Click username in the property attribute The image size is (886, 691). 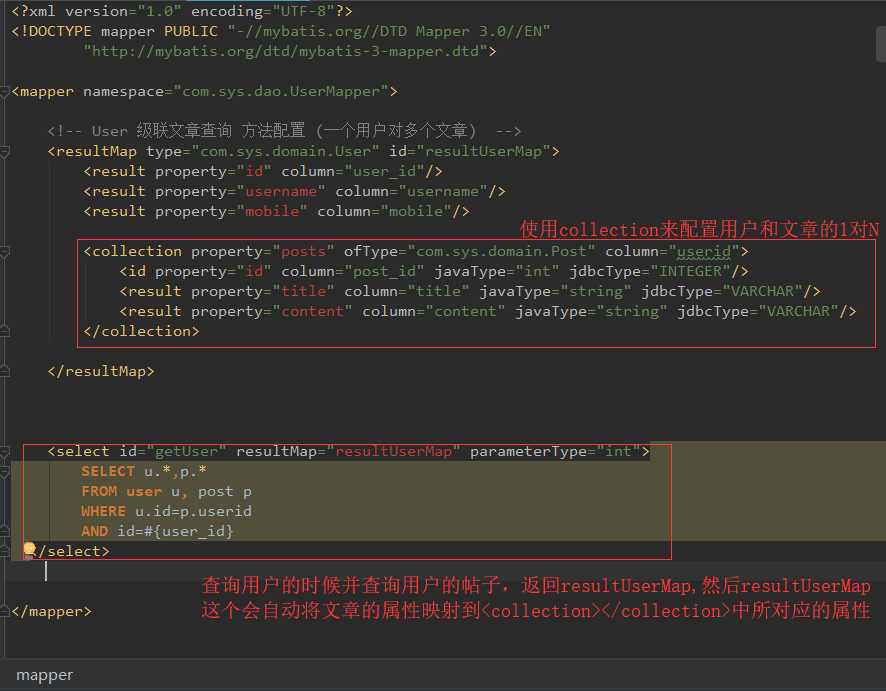[x=281, y=192]
